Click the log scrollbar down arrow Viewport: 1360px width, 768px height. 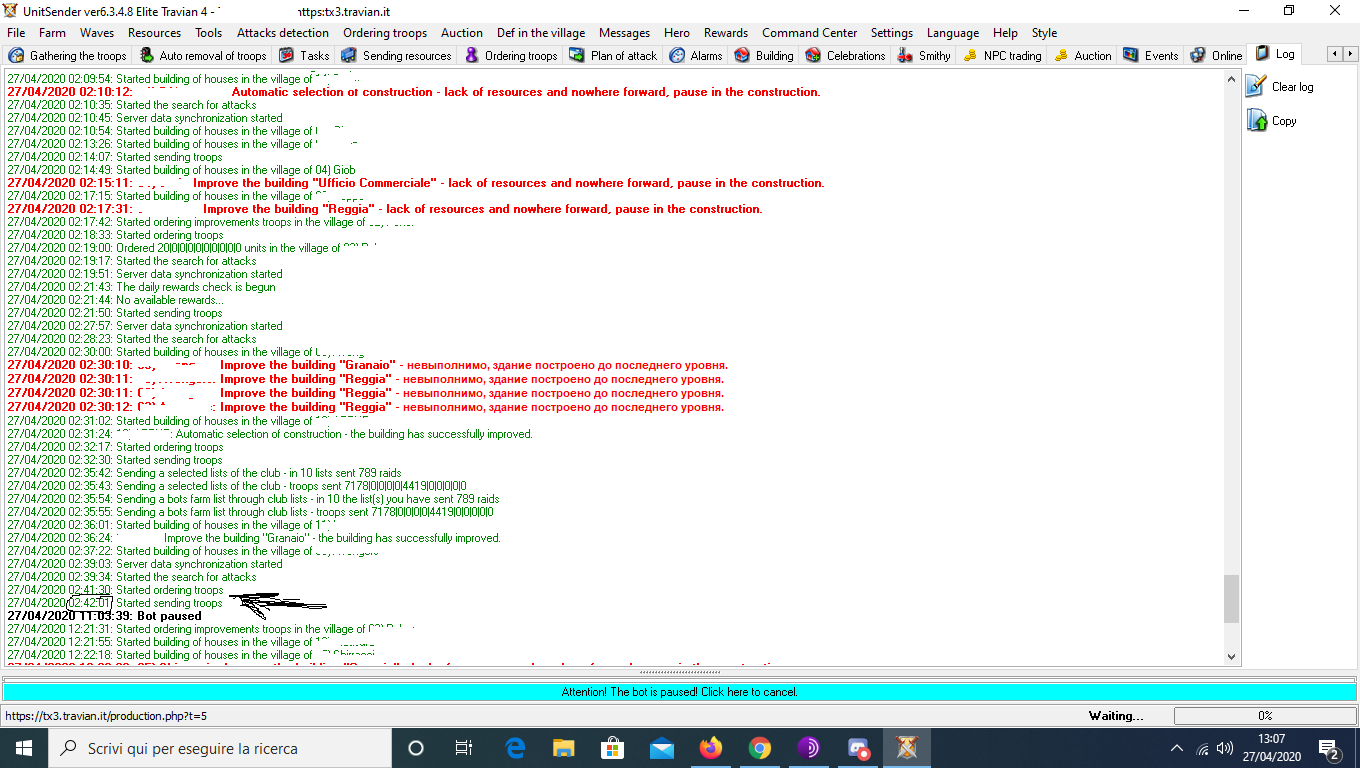click(x=1231, y=656)
